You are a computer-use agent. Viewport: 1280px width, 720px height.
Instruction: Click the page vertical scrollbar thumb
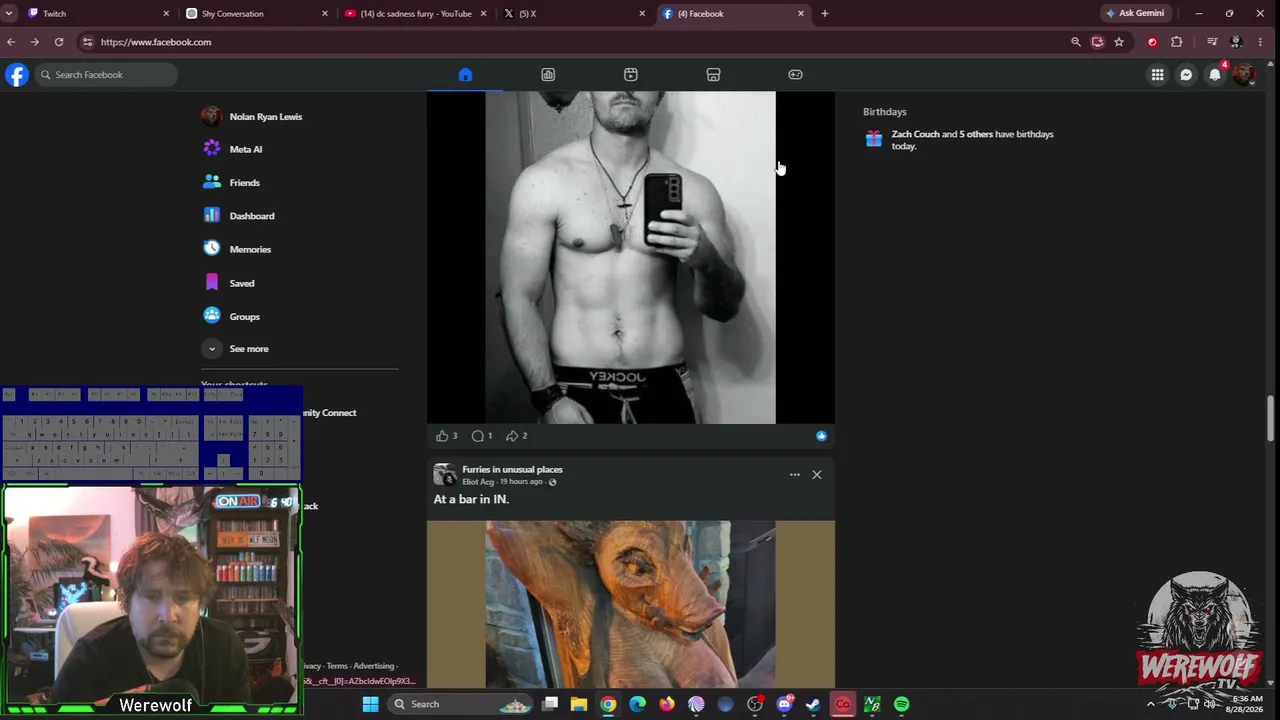pyautogui.click(x=1271, y=417)
